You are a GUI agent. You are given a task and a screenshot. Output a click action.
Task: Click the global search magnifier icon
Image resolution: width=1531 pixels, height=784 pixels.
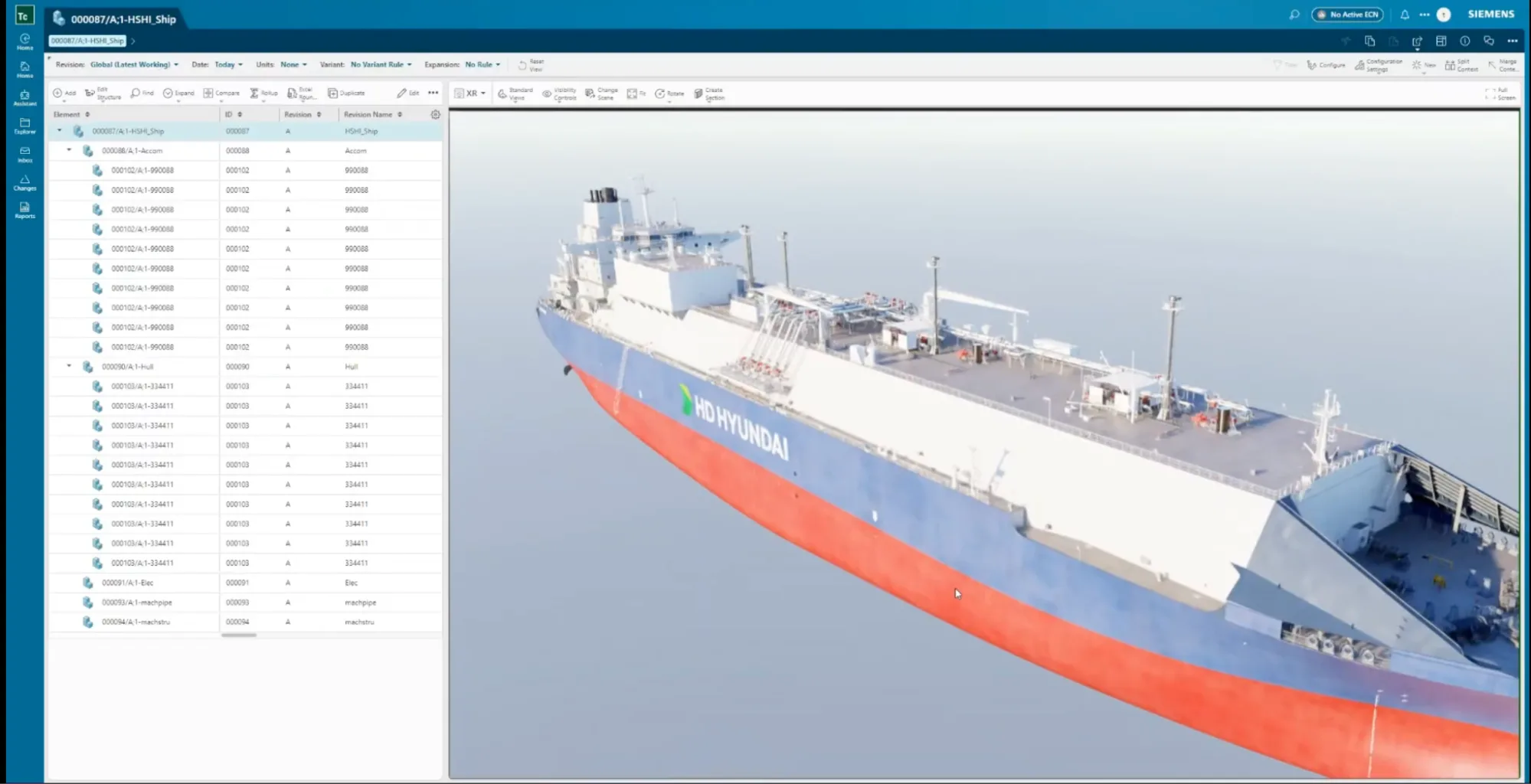(1294, 15)
